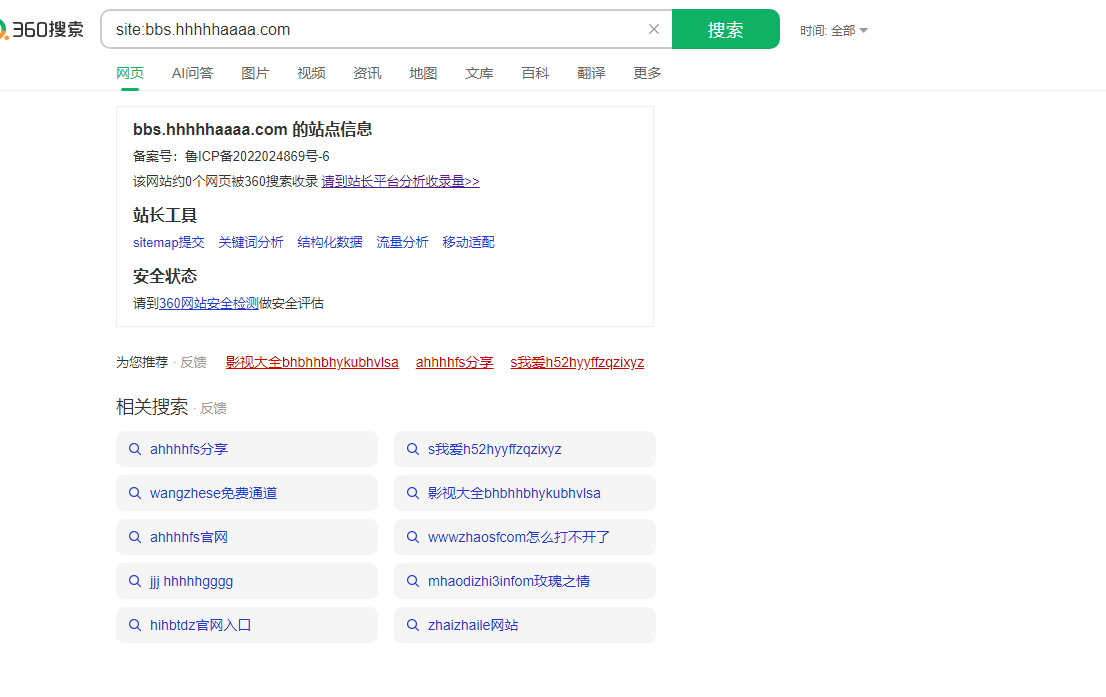Switch to the 资讯 tab
Screen dimensions: 1106x697
(x=367, y=73)
